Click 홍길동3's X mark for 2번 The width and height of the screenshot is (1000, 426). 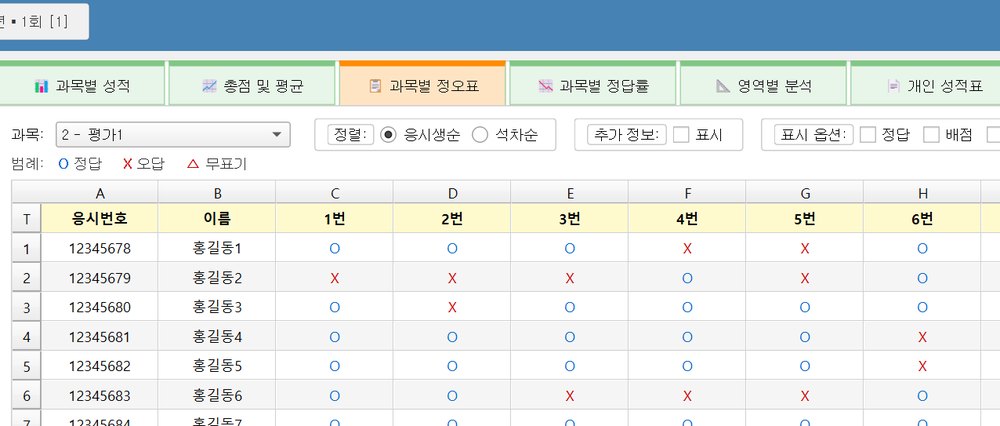(x=452, y=307)
